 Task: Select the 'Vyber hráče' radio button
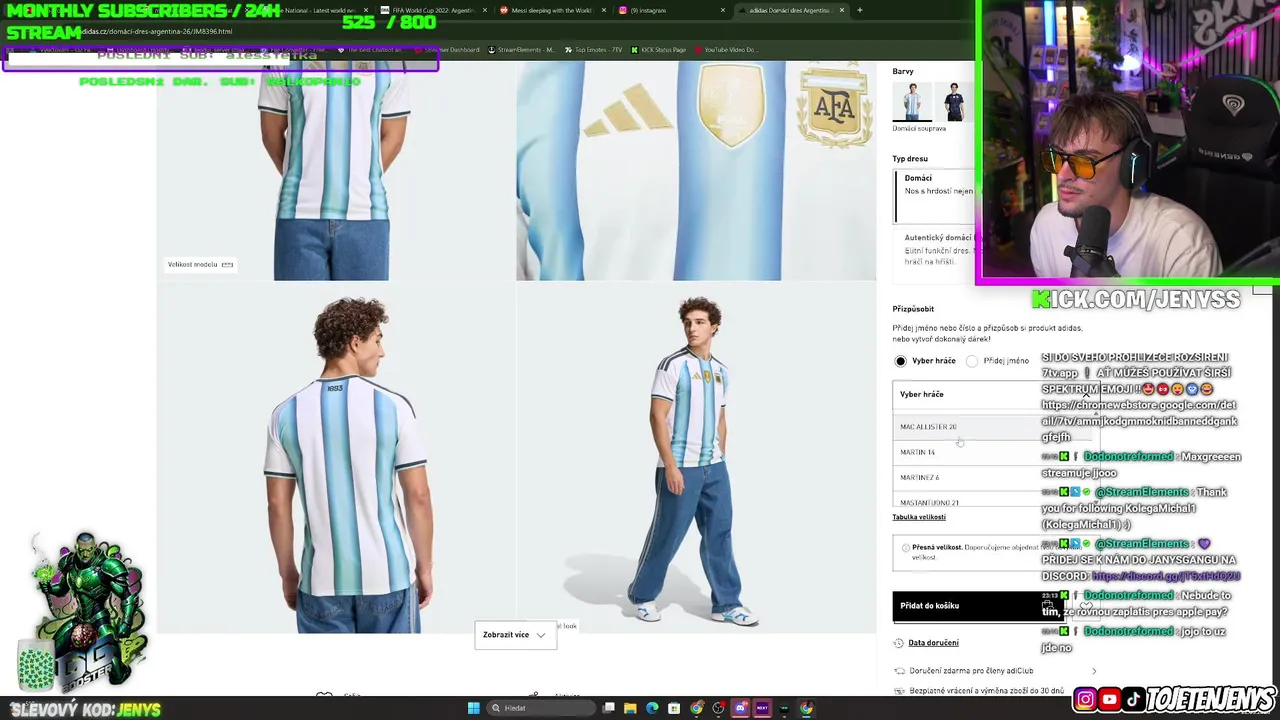coord(900,361)
